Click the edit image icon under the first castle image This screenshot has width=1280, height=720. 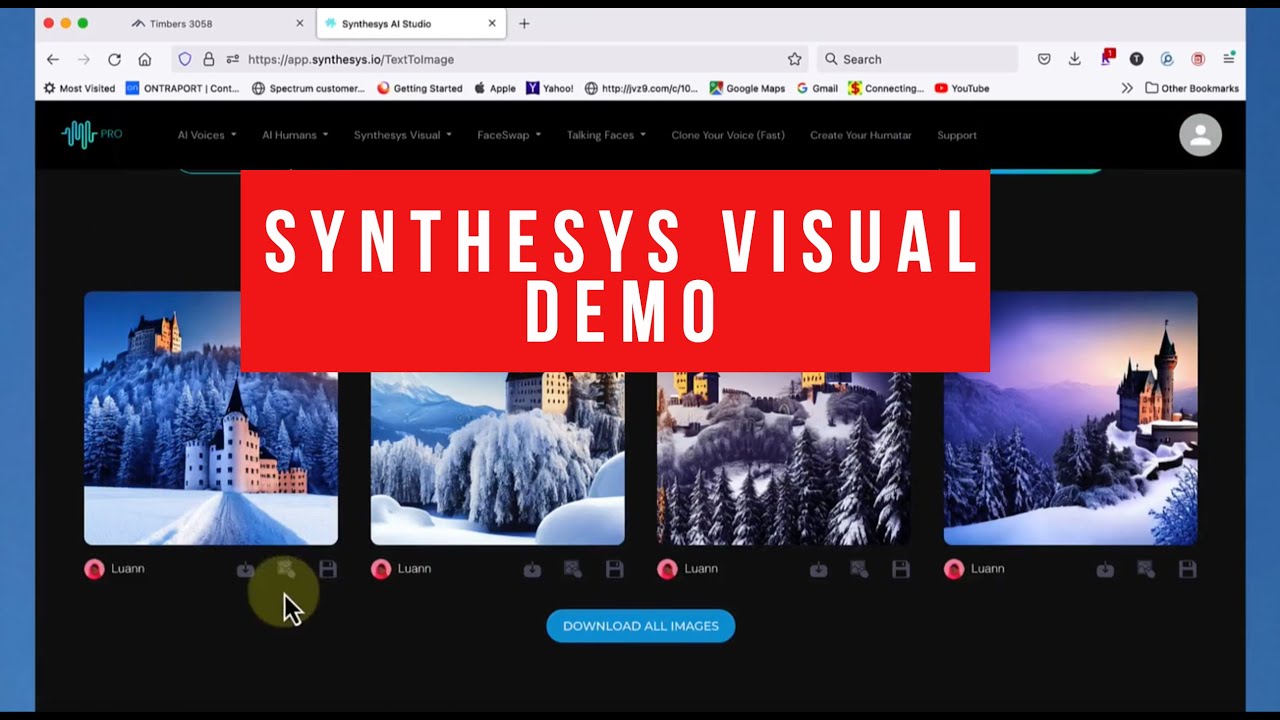[286, 569]
